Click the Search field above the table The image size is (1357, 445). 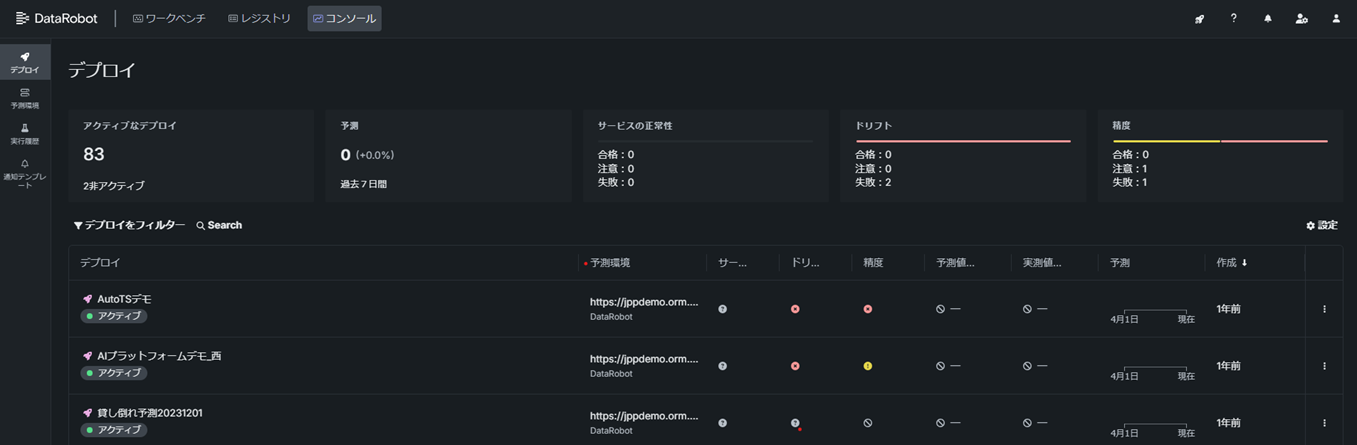point(219,226)
